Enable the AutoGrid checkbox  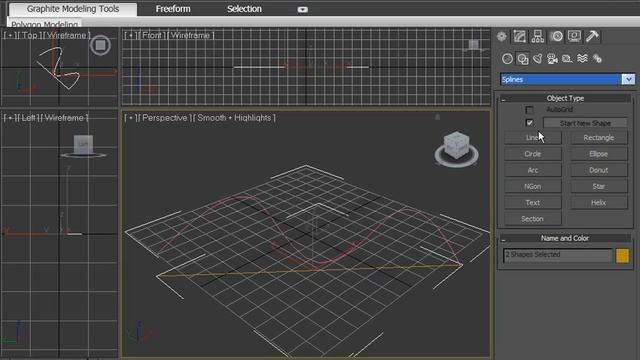(x=529, y=110)
